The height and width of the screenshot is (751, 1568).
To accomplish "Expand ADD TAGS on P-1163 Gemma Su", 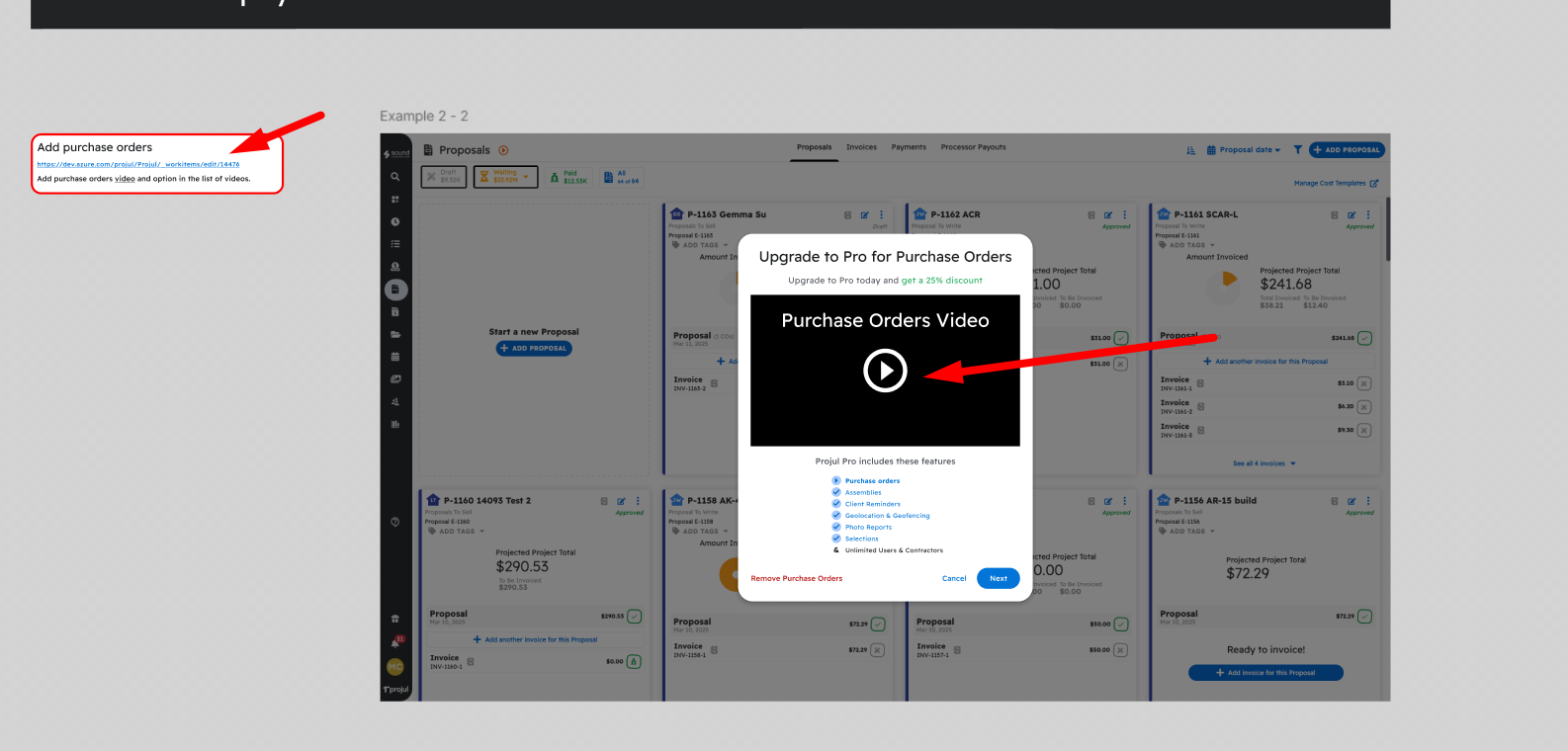I will (700, 245).
